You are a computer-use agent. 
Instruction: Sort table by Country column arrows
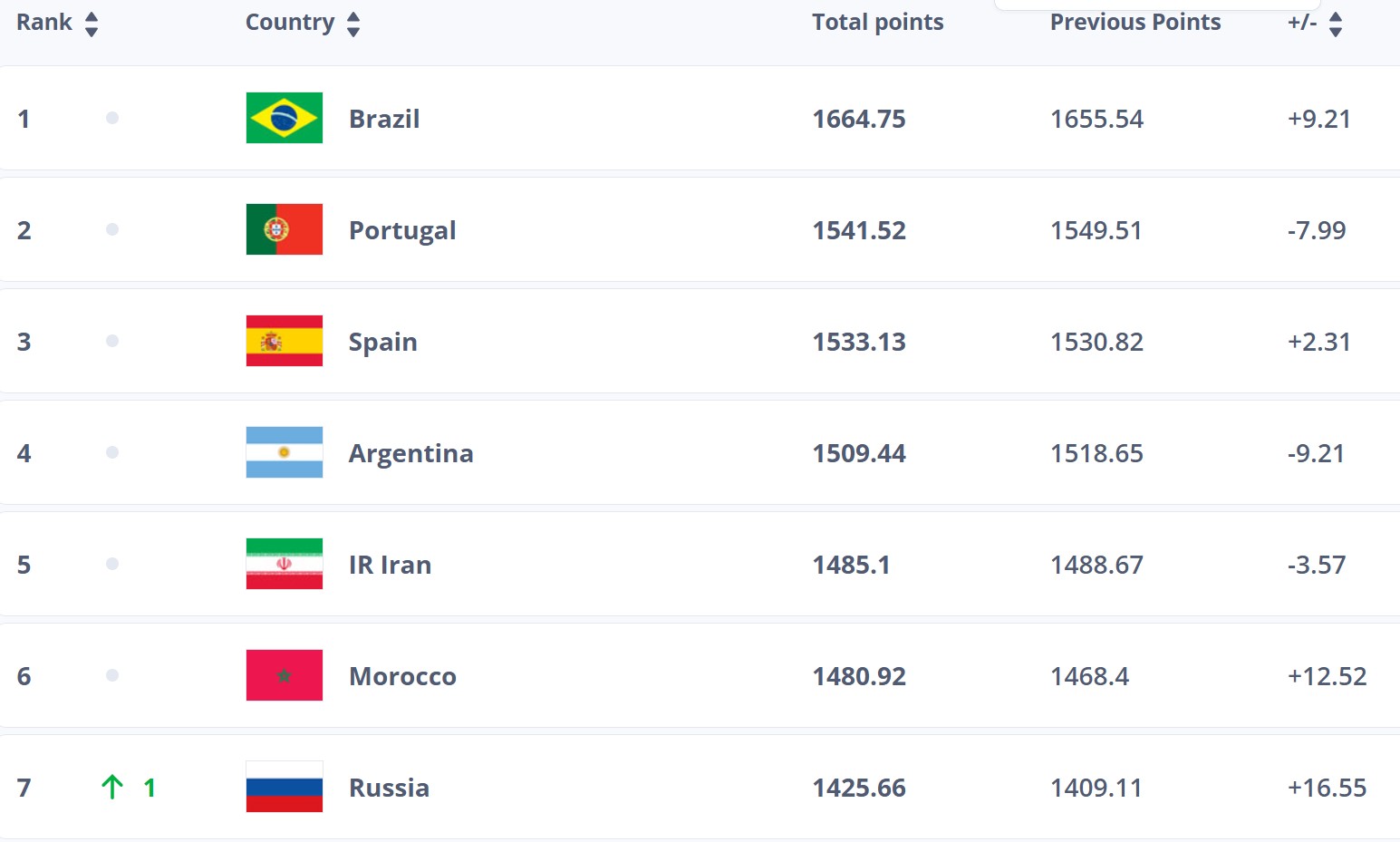pyautogui.click(x=353, y=24)
